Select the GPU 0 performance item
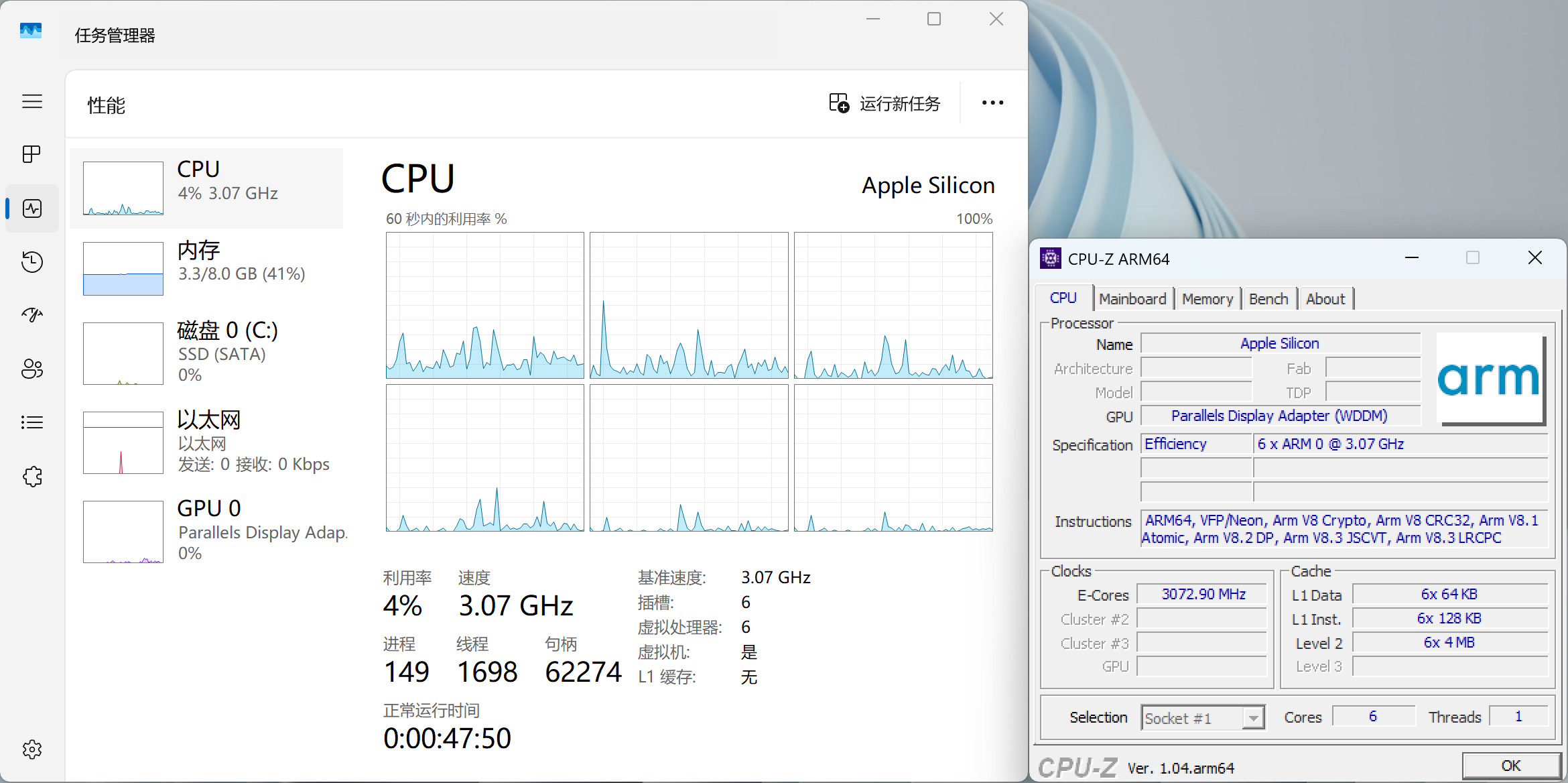This screenshot has width=1568, height=783. pos(206,530)
